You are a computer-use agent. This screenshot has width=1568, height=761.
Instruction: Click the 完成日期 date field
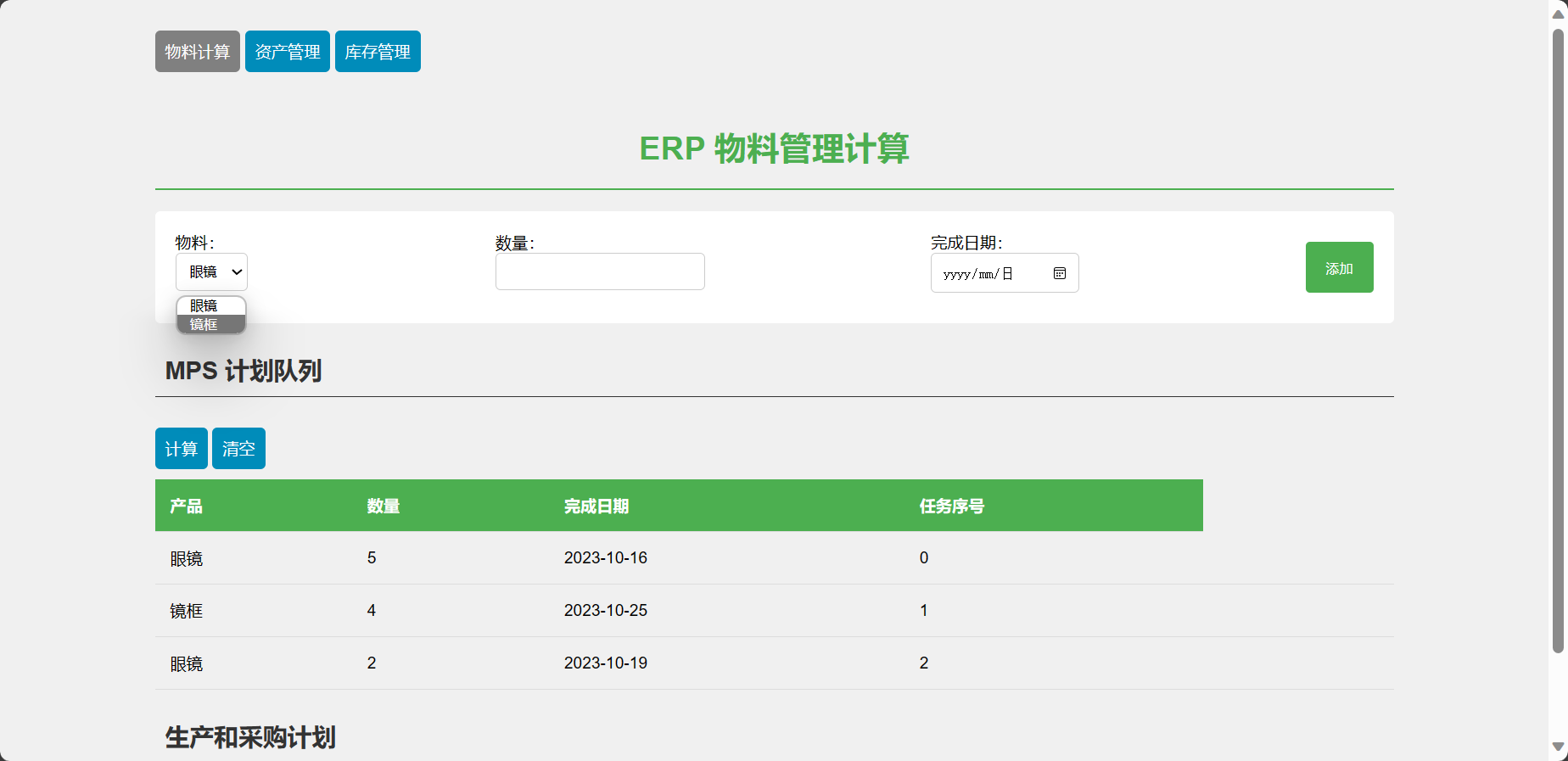[1005, 273]
